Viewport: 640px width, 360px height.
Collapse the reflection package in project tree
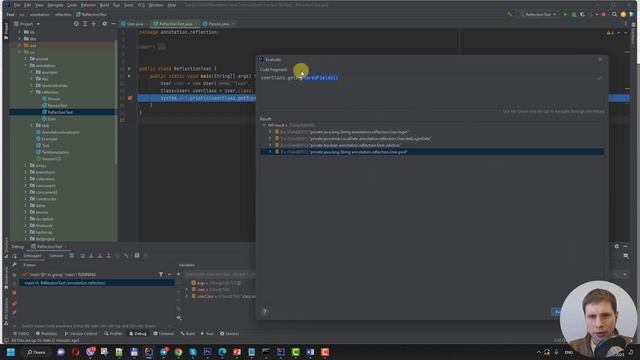(x=31, y=92)
